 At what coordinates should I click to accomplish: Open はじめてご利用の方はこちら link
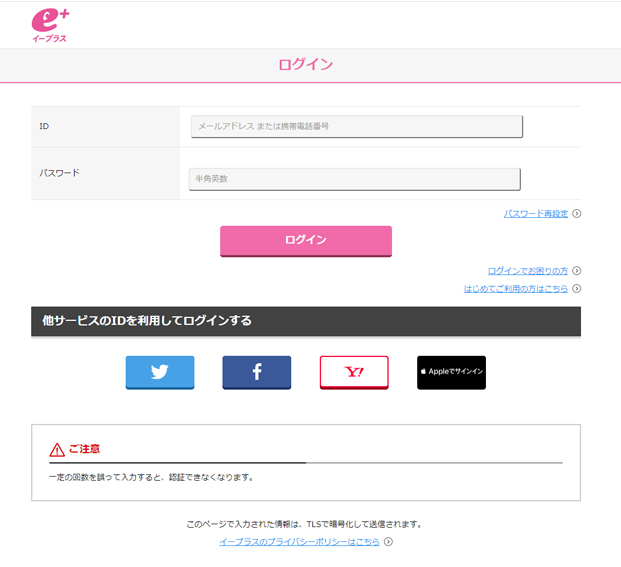pos(516,289)
